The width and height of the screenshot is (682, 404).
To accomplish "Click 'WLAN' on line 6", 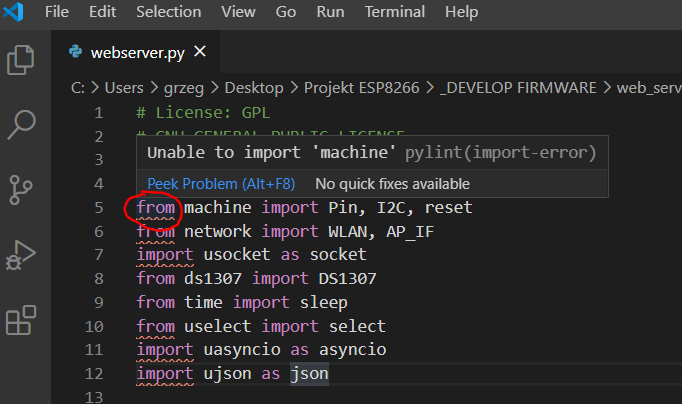I will [x=348, y=231].
